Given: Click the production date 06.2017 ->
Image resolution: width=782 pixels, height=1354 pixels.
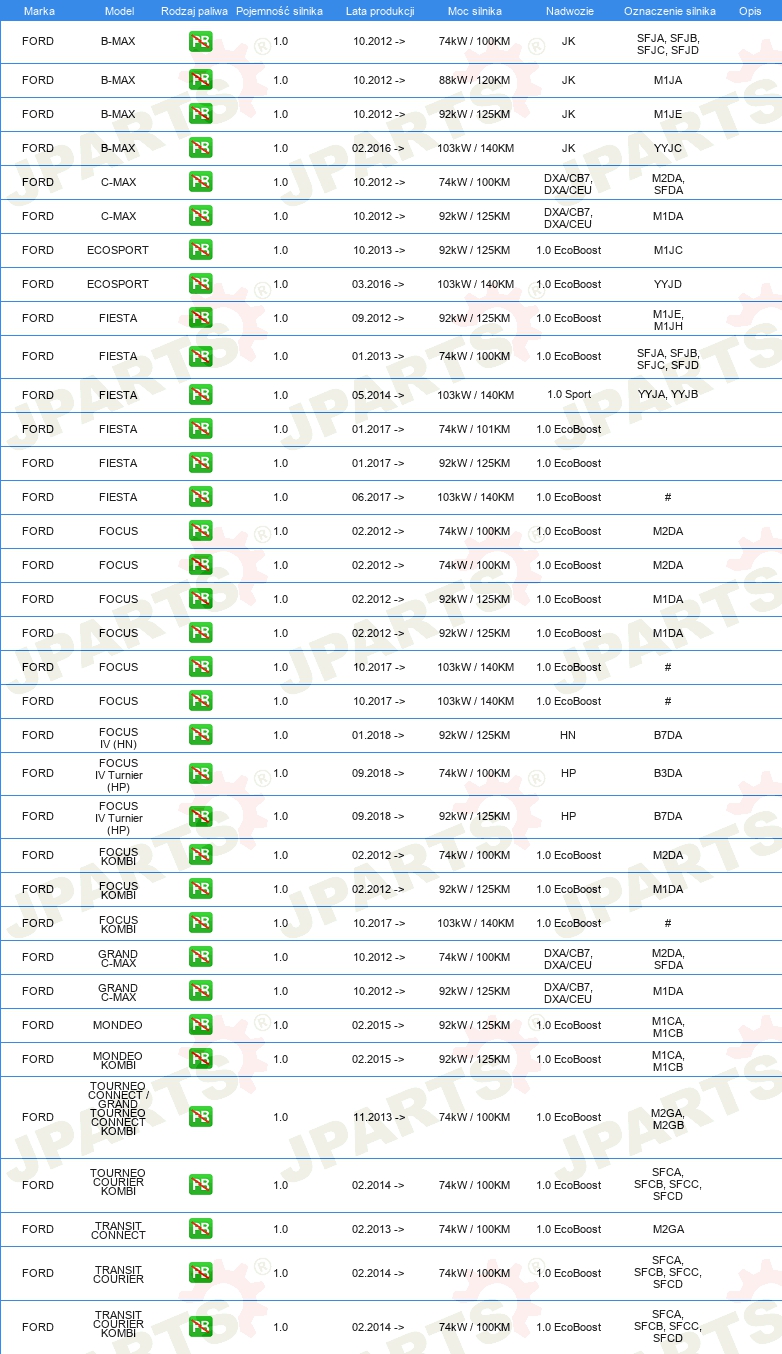Looking at the screenshot, I should pos(379,497).
